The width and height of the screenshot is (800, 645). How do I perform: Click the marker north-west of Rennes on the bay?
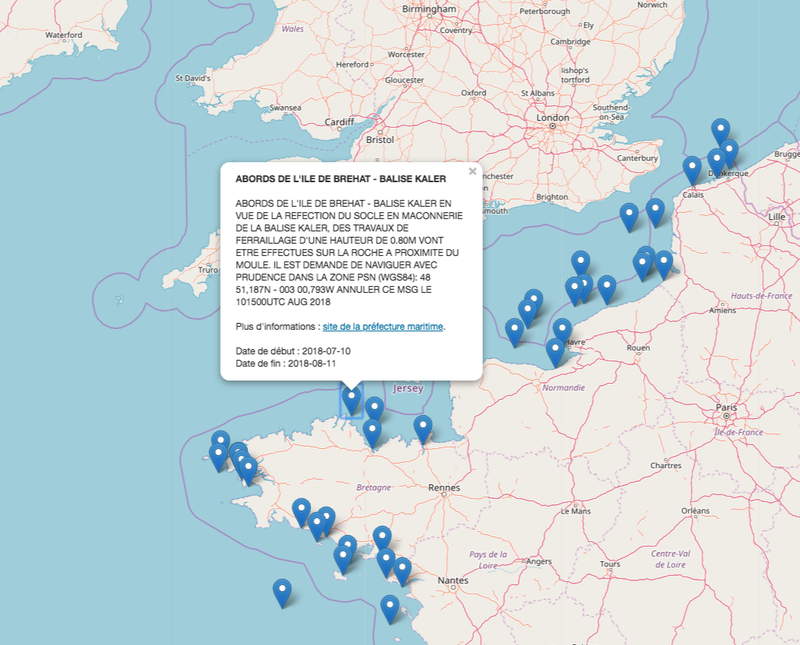pos(423,429)
